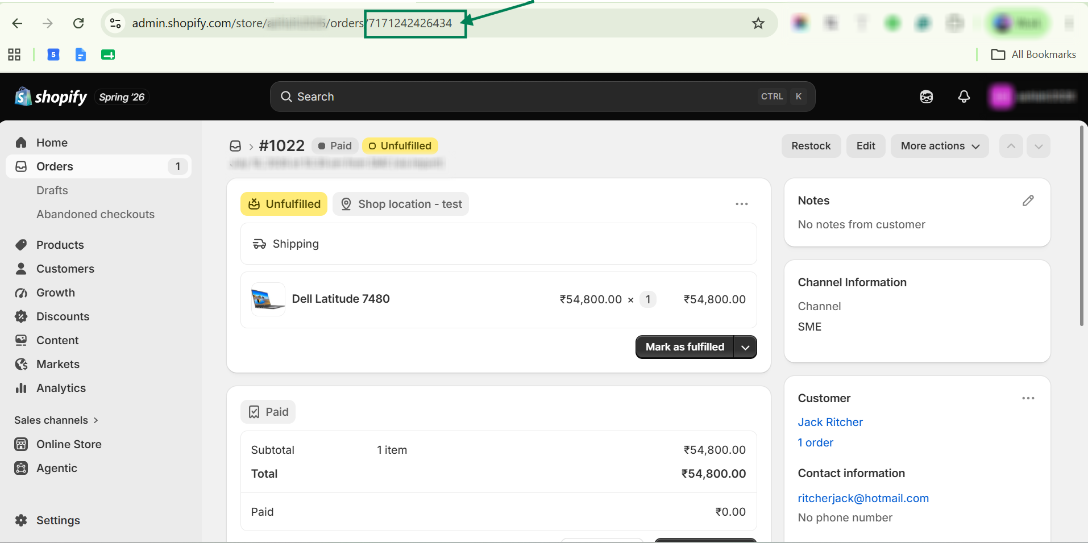Viewport: 1088px width, 543px height.
Task: Open the Sidekick assistant icon in the top bar
Action: [926, 97]
